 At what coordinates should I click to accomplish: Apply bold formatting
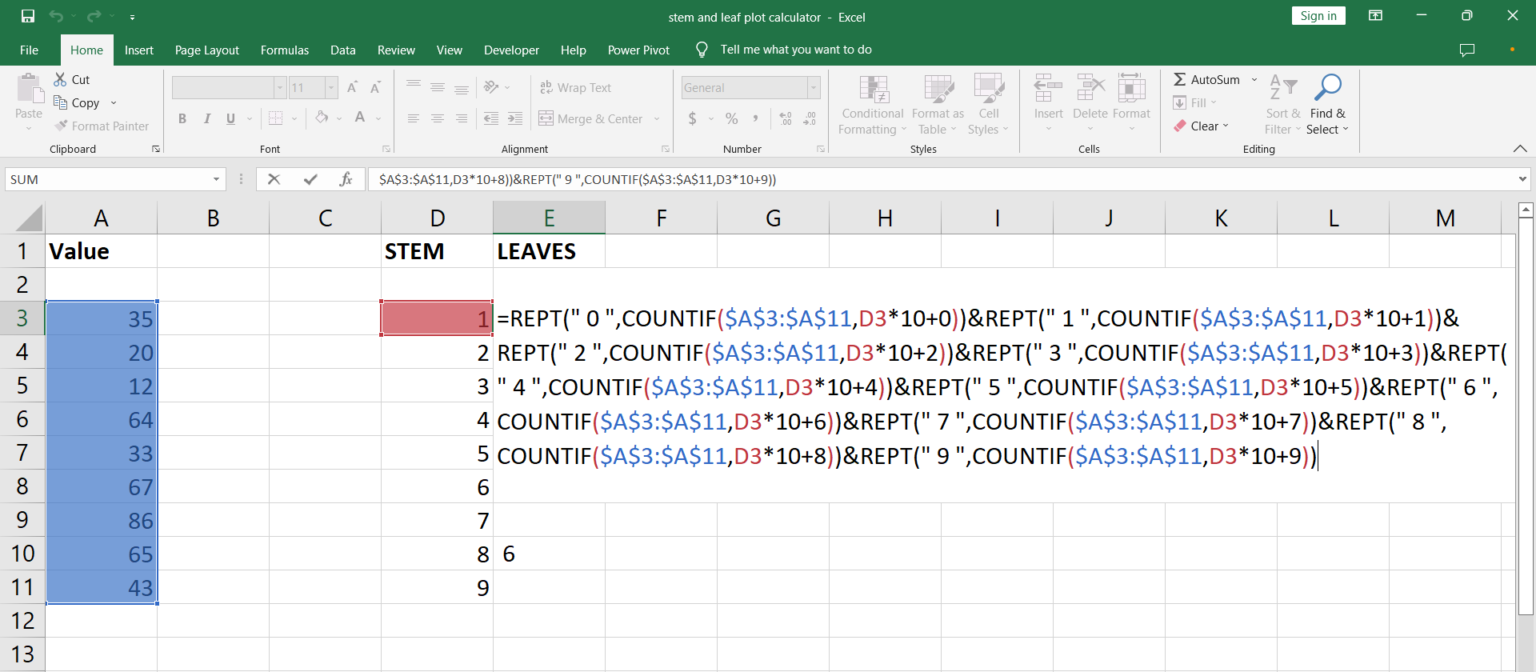(x=181, y=118)
